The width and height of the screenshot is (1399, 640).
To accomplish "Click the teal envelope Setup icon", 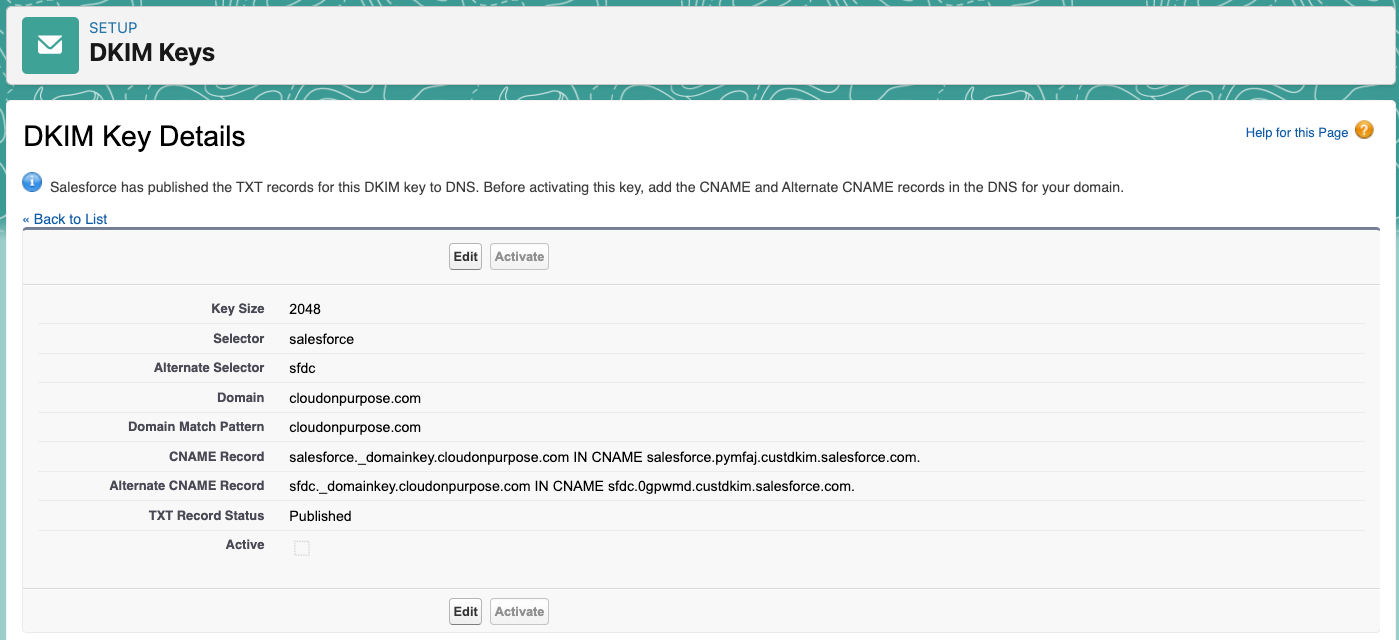I will pos(50,45).
